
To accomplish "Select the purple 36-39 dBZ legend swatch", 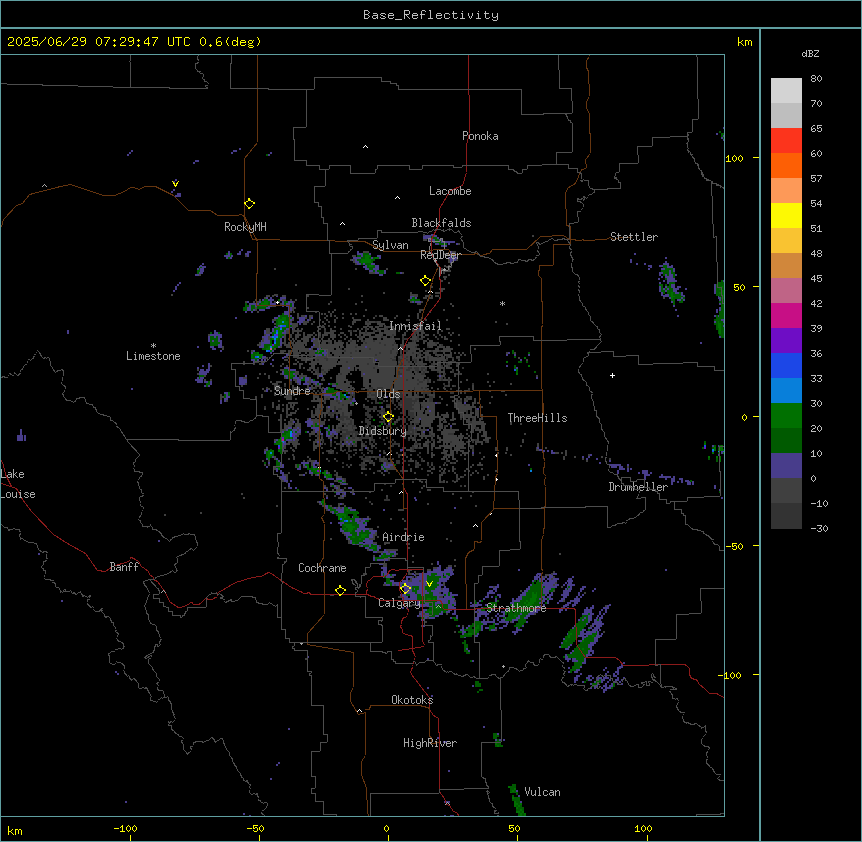I will click(x=786, y=341).
